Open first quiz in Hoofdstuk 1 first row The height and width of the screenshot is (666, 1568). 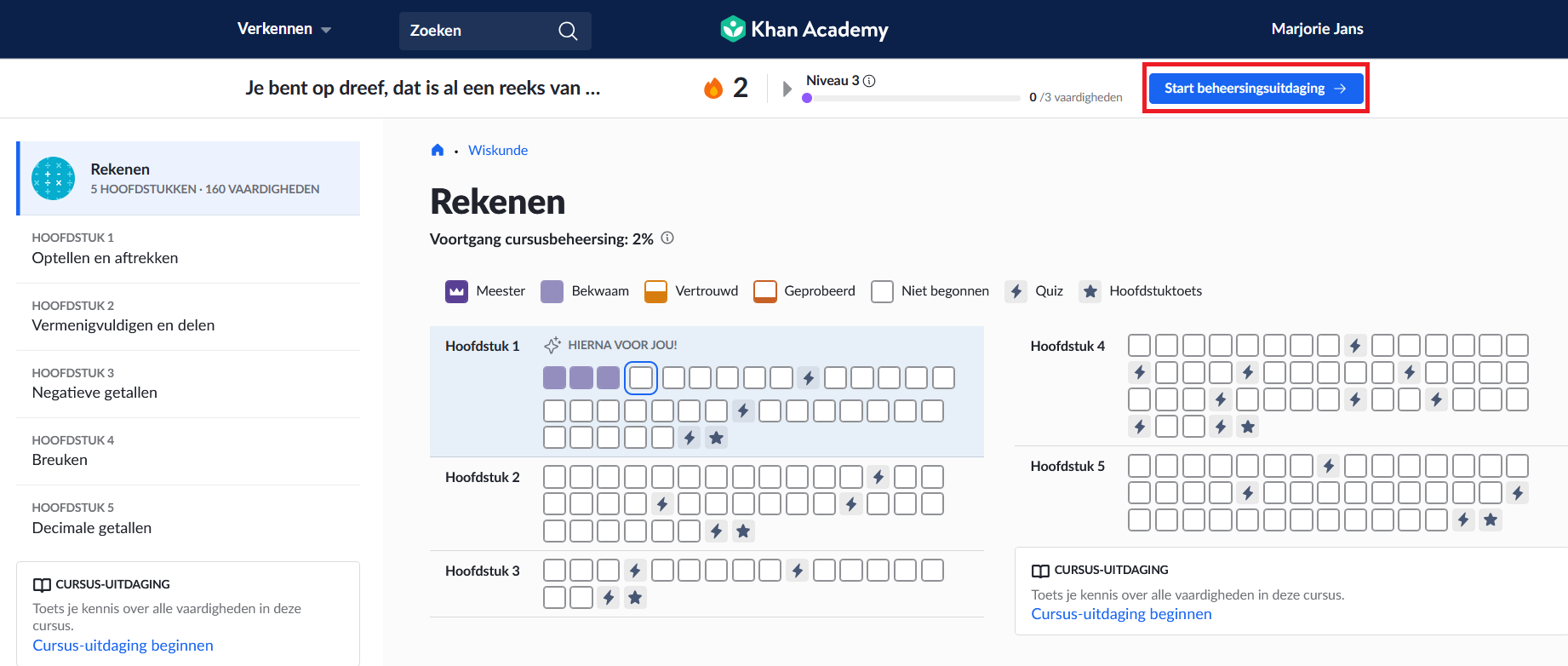[x=809, y=377]
